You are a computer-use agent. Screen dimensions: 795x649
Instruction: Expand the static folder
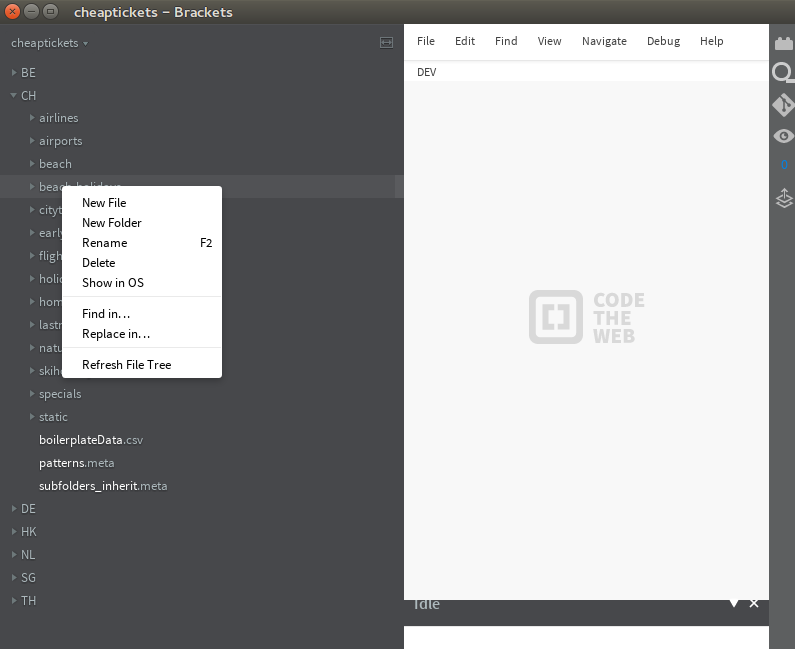[32, 416]
